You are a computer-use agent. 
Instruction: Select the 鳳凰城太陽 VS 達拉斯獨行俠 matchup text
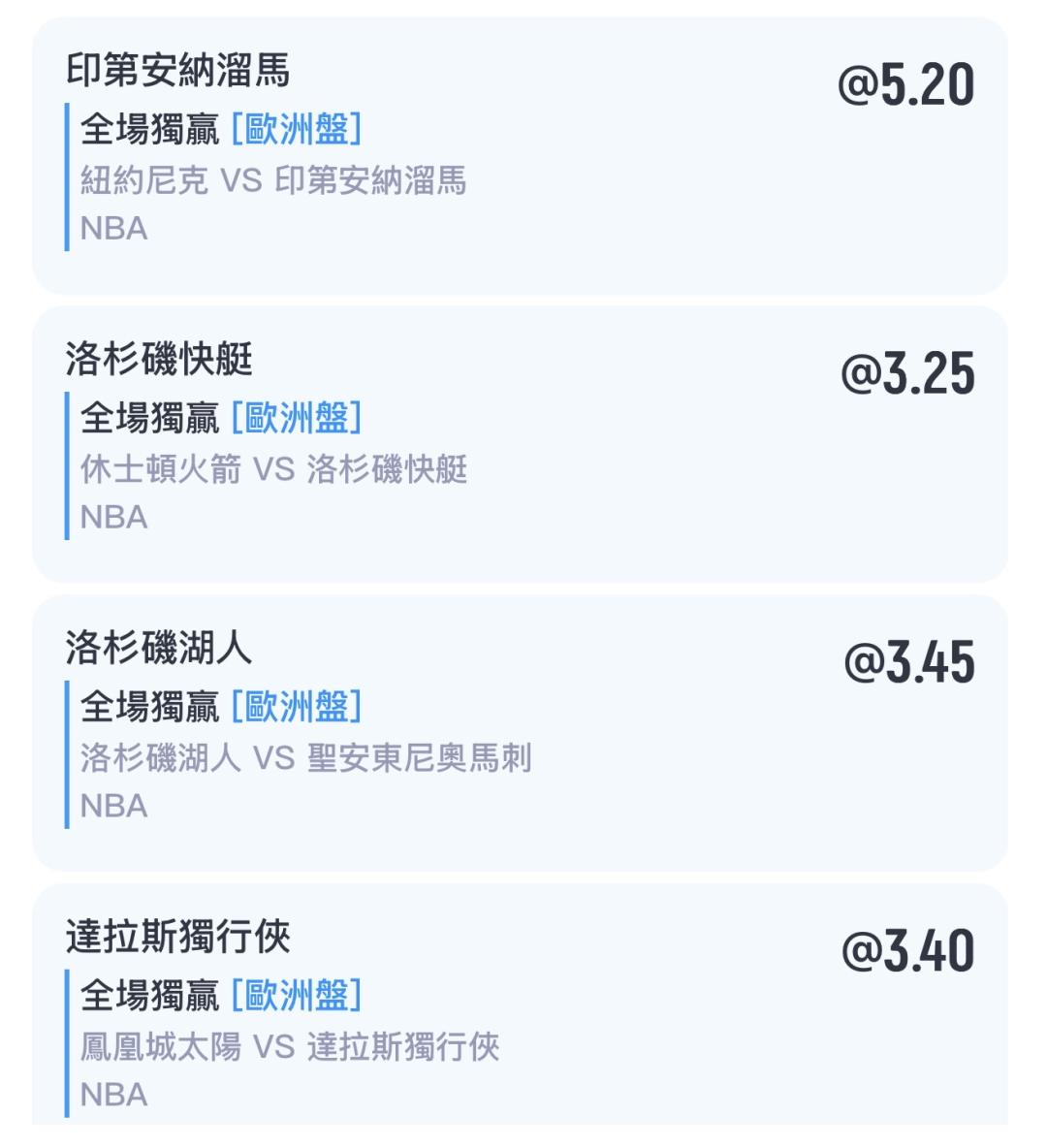pyautogui.click(x=289, y=1047)
